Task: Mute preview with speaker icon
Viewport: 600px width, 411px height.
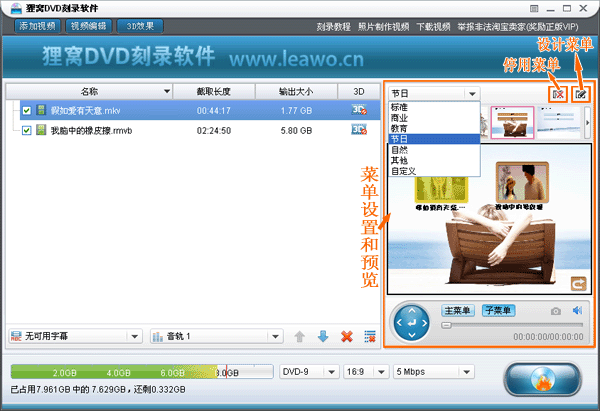Action: 577,310
